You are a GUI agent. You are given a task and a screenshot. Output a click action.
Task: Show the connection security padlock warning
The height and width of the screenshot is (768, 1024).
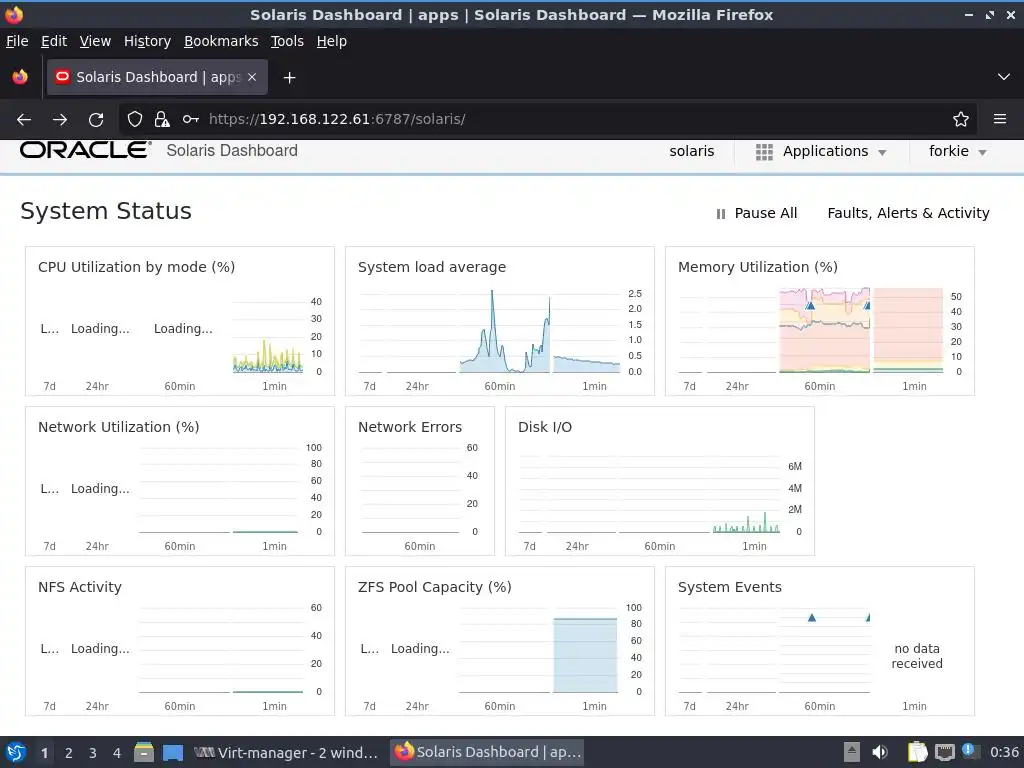pos(162,119)
